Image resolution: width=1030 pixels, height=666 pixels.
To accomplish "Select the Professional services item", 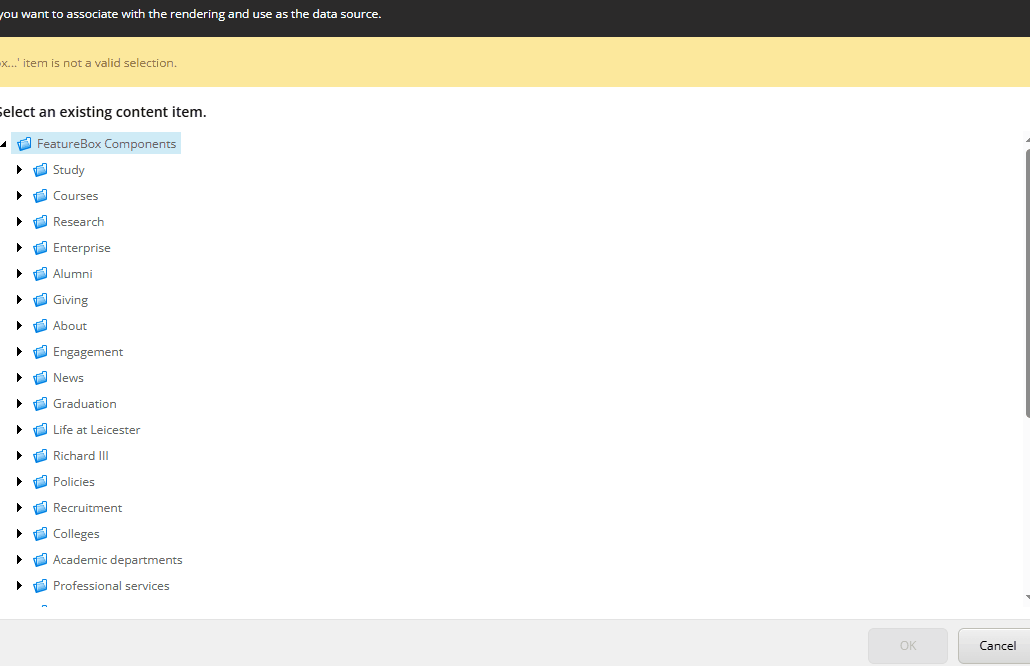I will pos(110,585).
